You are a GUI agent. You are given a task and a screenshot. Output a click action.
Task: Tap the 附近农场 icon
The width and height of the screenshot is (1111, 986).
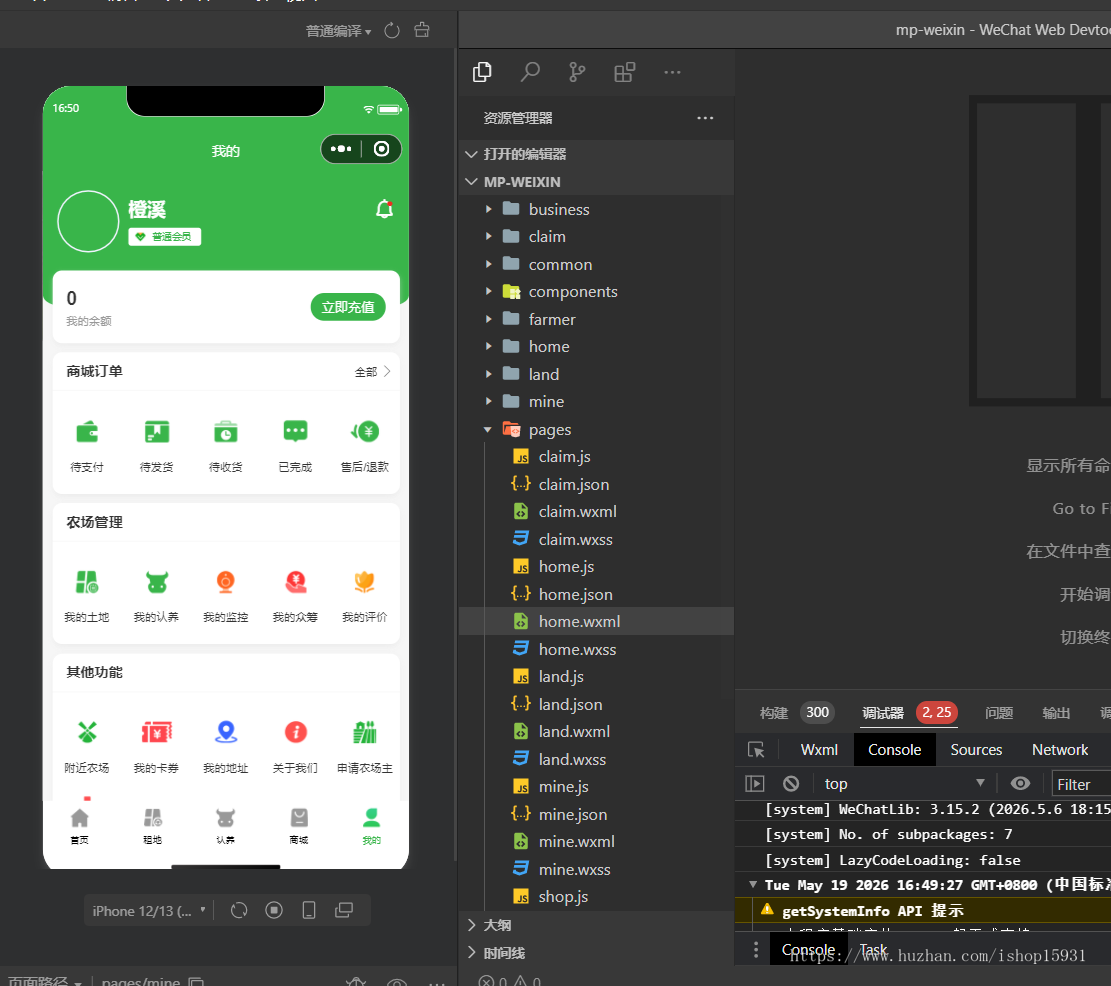87,732
